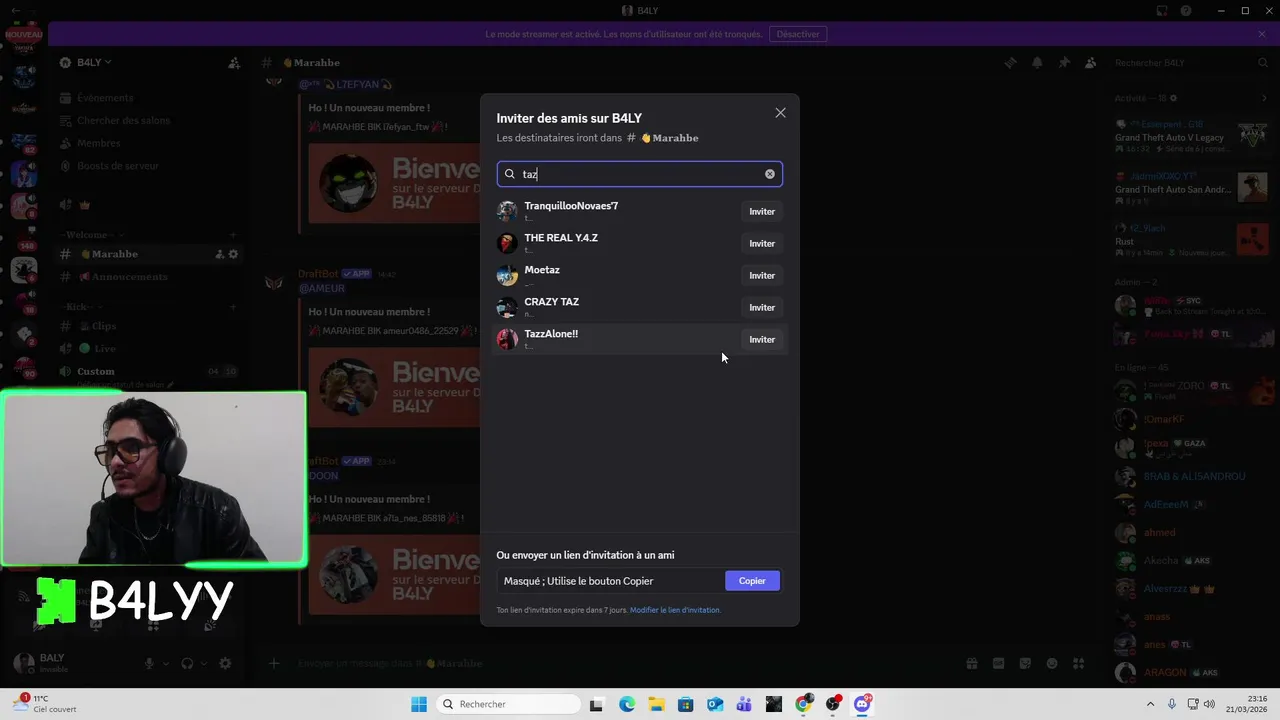1280x720 pixels.
Task: Add a channel to the Kick category
Action: tap(233, 307)
